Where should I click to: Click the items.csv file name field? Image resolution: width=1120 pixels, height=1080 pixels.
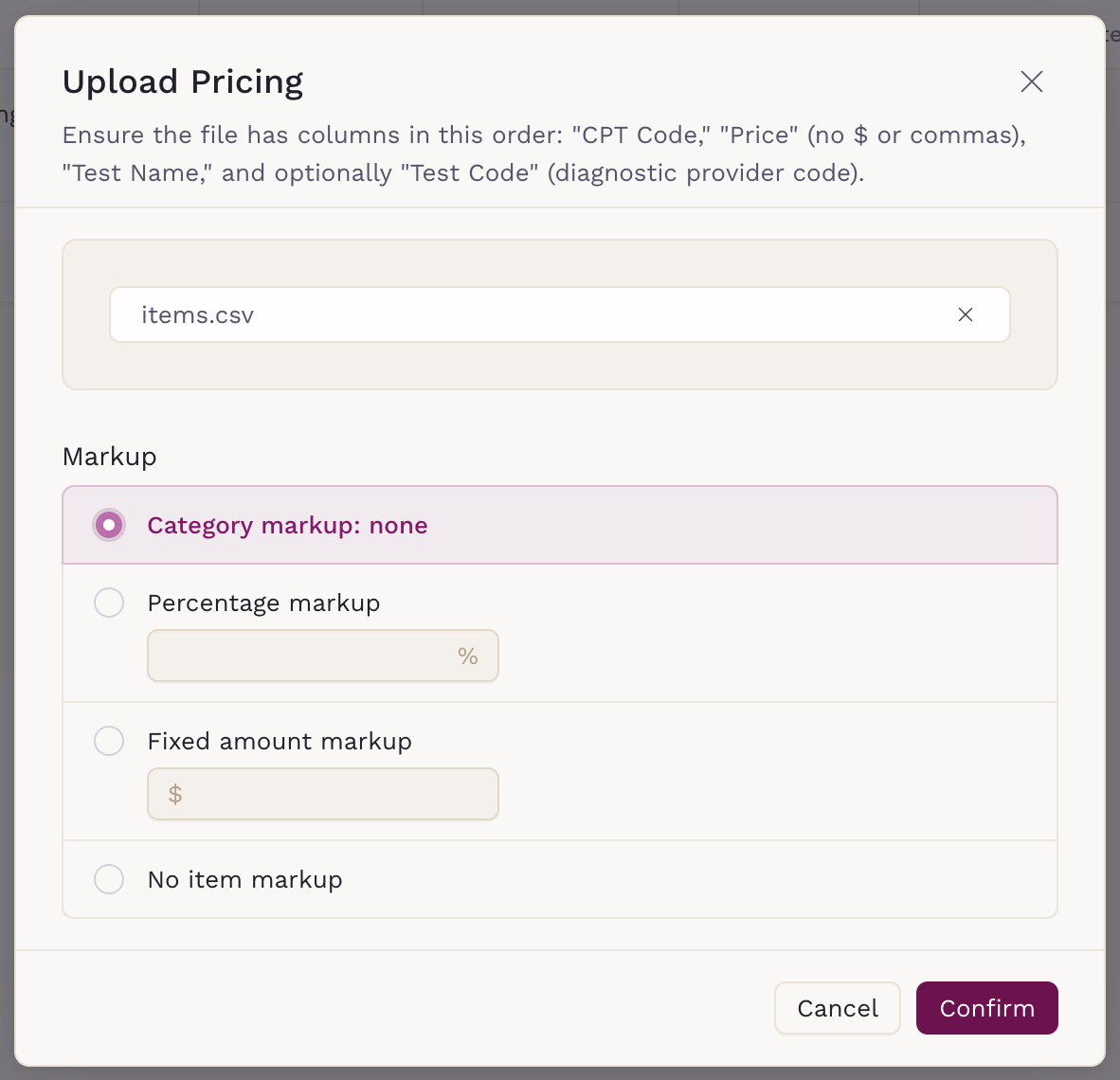click(531, 315)
